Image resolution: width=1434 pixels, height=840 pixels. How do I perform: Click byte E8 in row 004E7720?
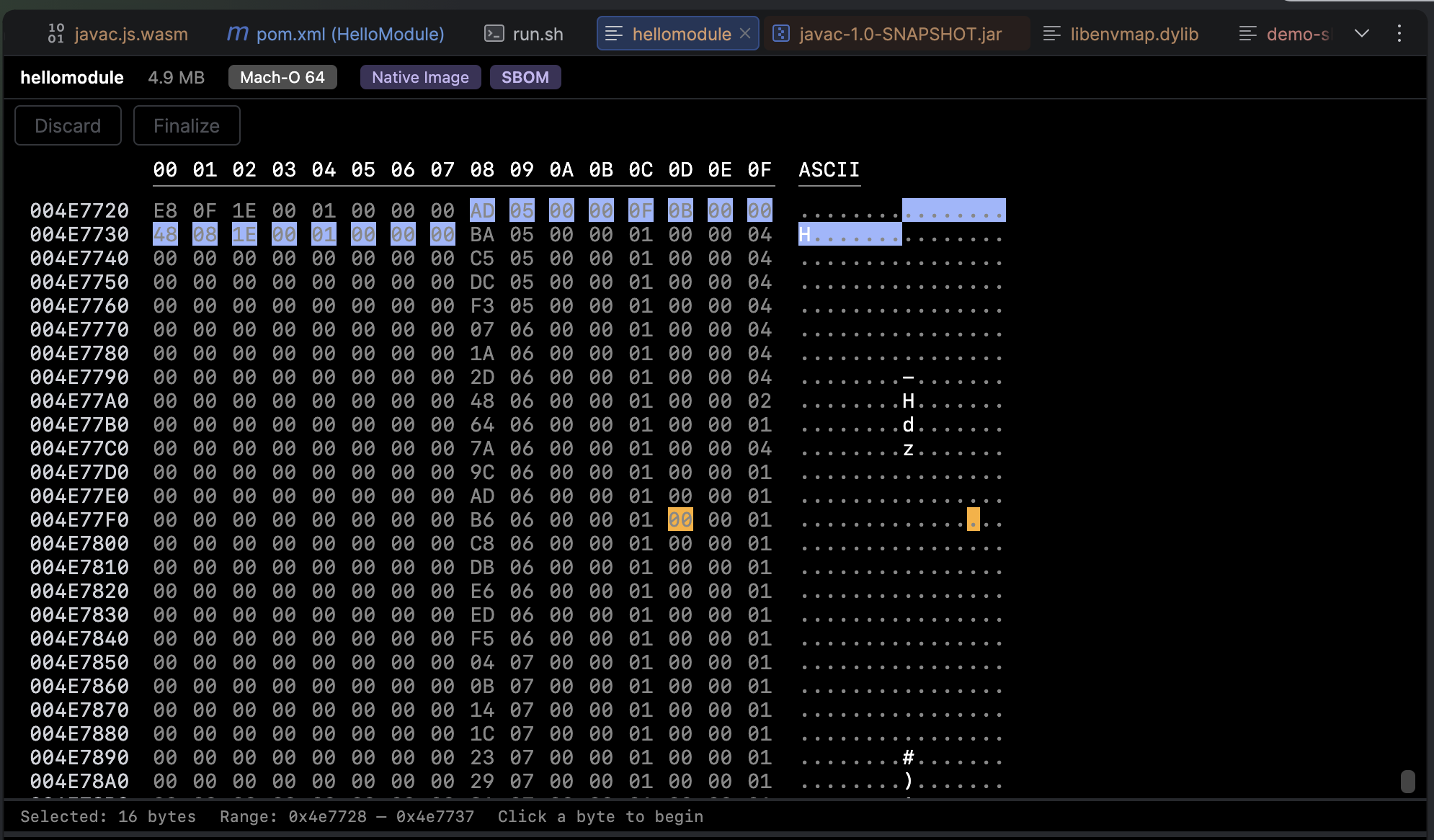(165, 210)
